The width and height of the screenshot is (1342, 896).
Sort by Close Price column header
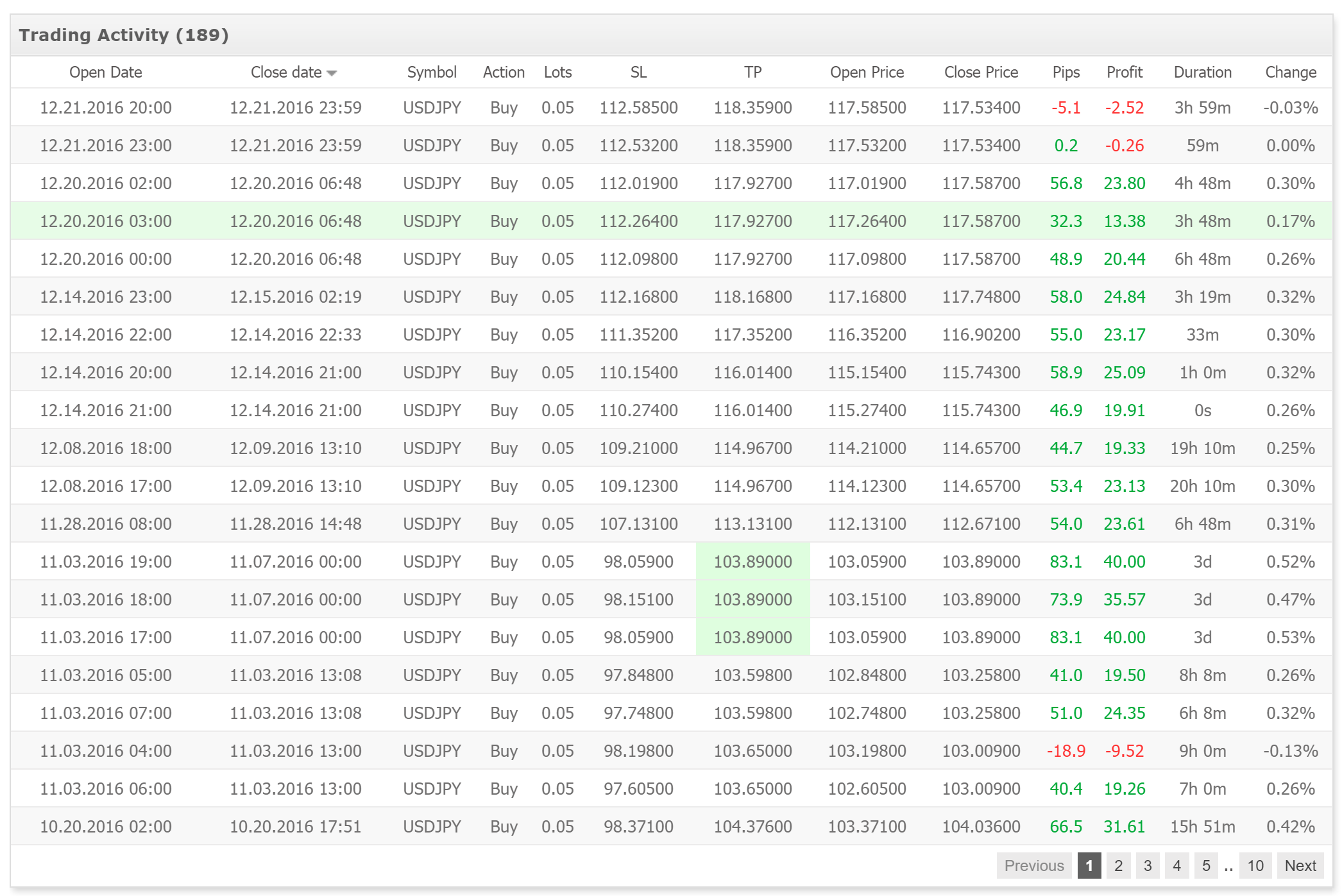pyautogui.click(x=981, y=72)
